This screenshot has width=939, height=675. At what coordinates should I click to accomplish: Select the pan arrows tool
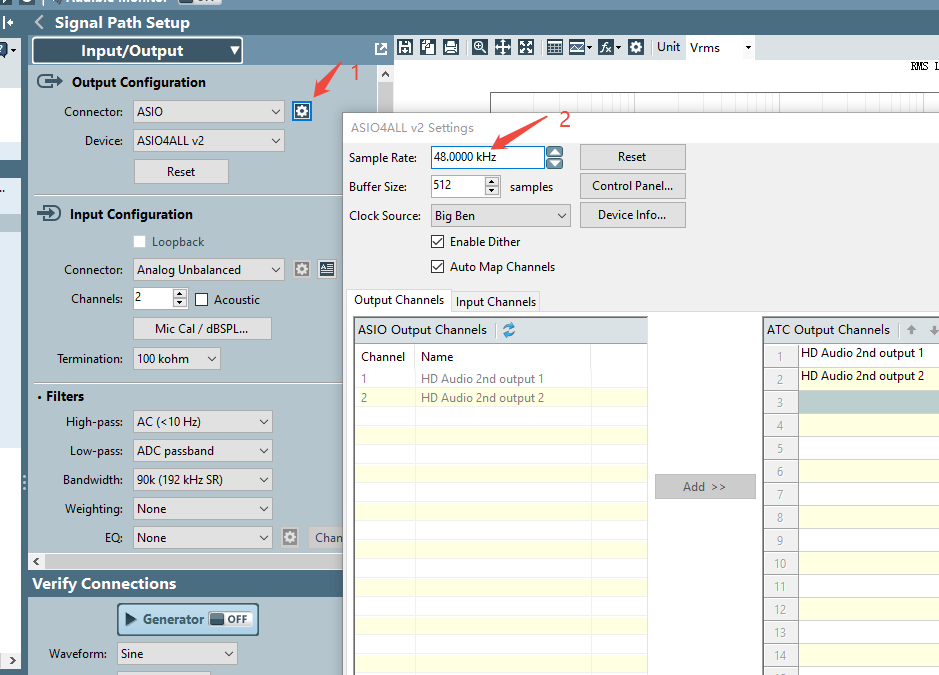click(503, 47)
